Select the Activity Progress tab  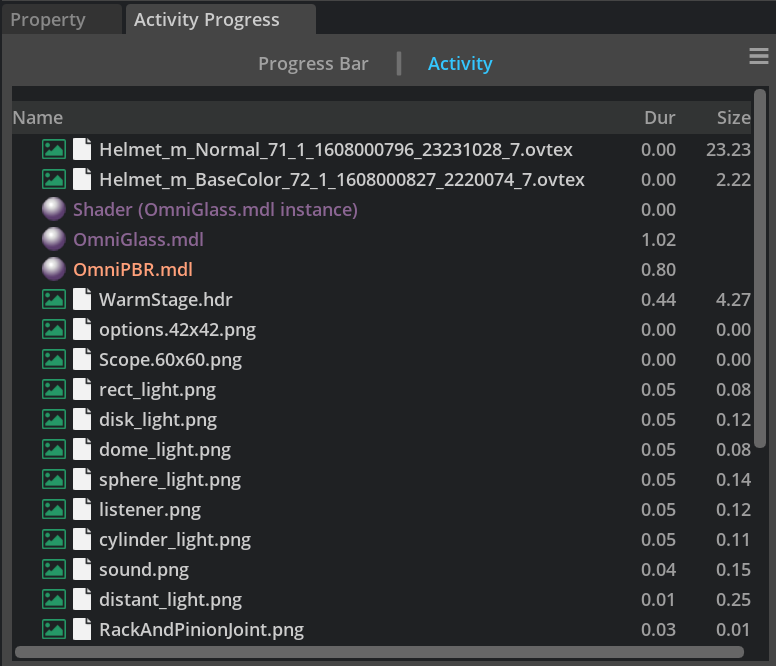pyautogui.click(x=207, y=20)
